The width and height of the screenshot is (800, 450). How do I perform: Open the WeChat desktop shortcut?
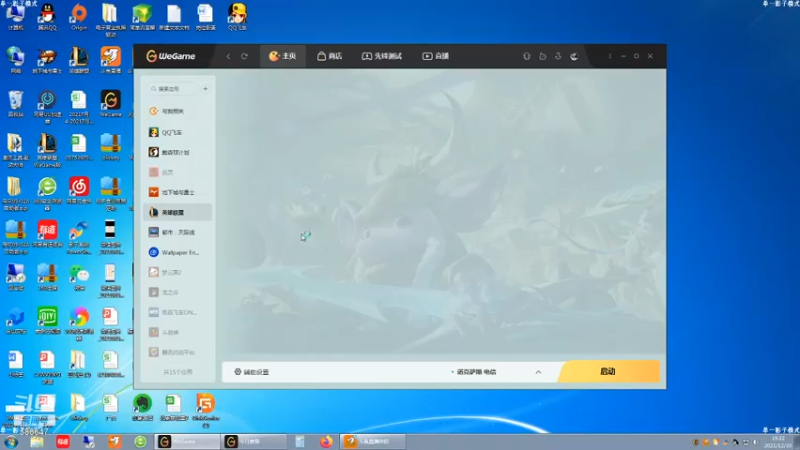79,277
